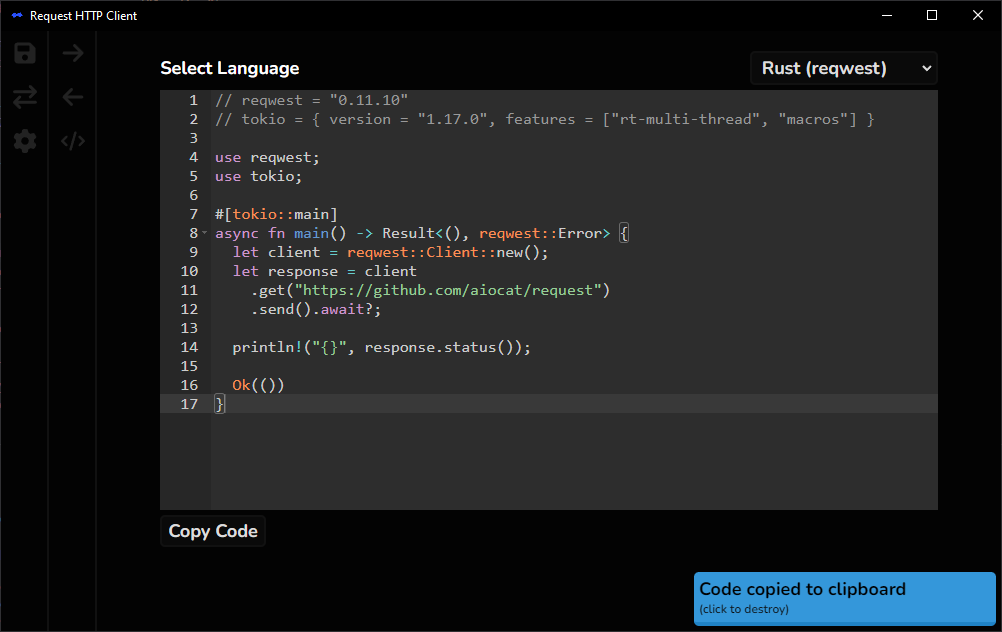Click the left arrow back icon
Screen dimensions: 1002x632
[x=73, y=97]
